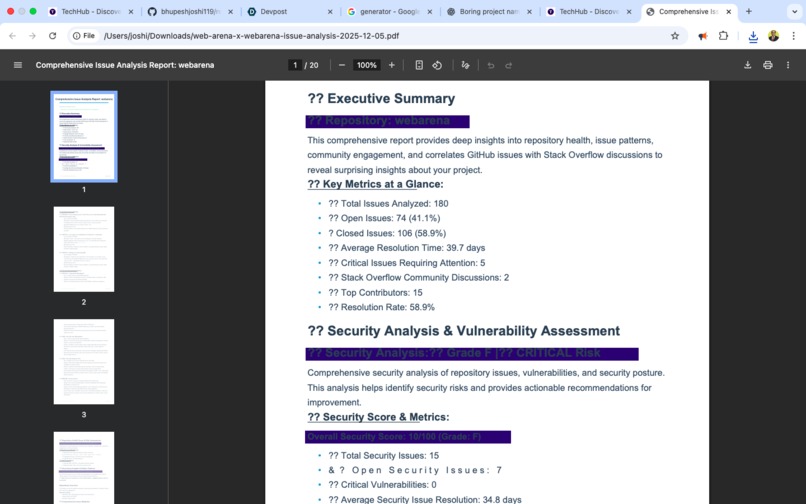Image resolution: width=806 pixels, height=504 pixels.
Task: Click the Executive Summary heading
Action: coord(381,99)
